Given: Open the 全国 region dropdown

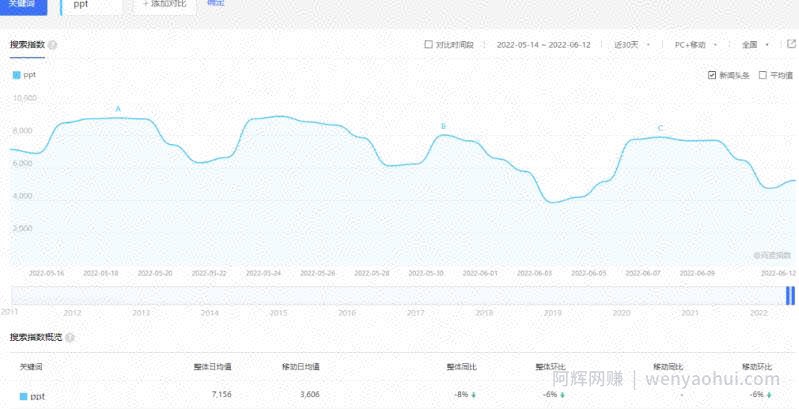Looking at the screenshot, I should [755, 44].
